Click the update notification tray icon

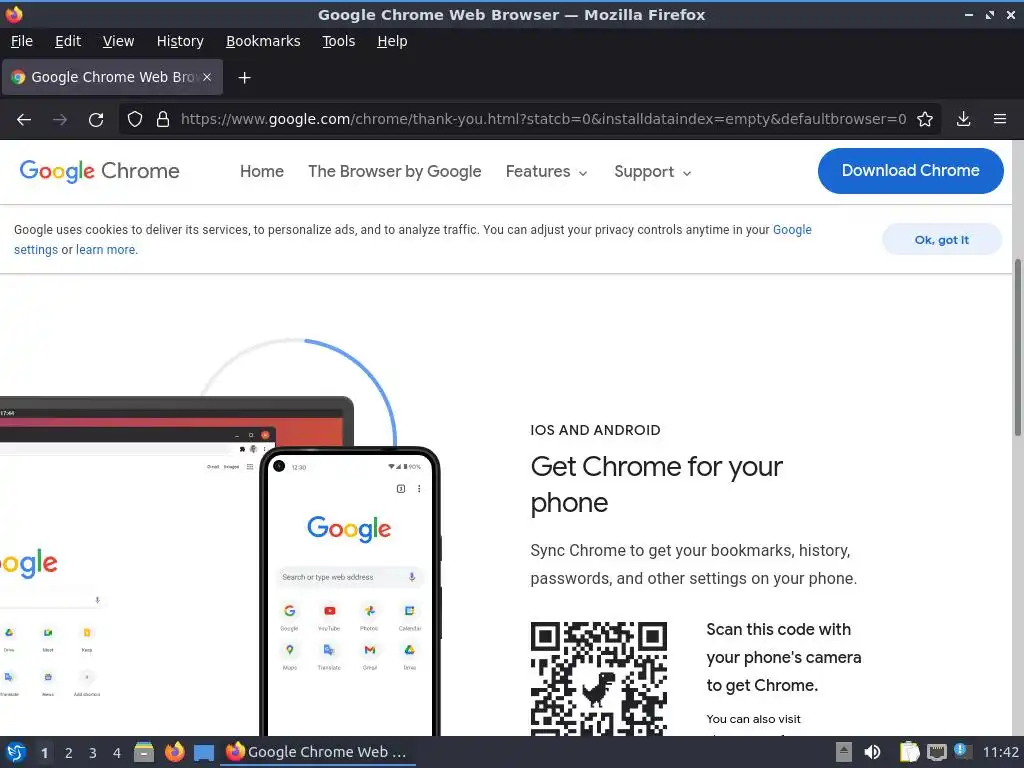coord(961,750)
